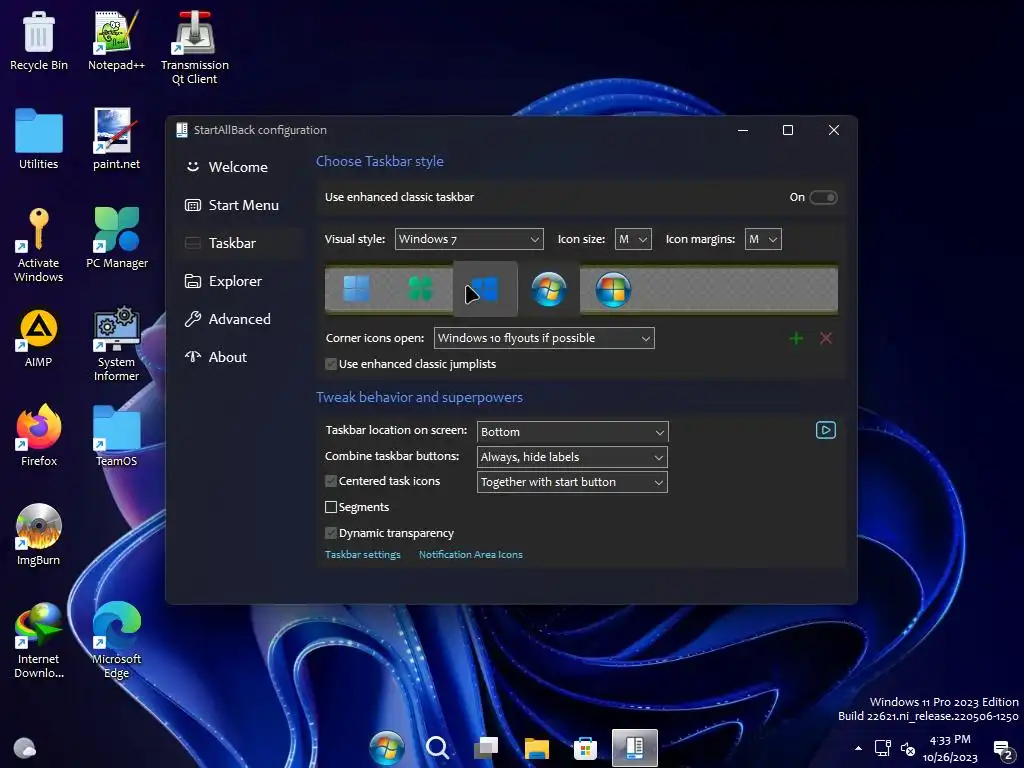Open Activate Windows shortcut
This screenshot has width=1024, height=768.
click(x=39, y=245)
